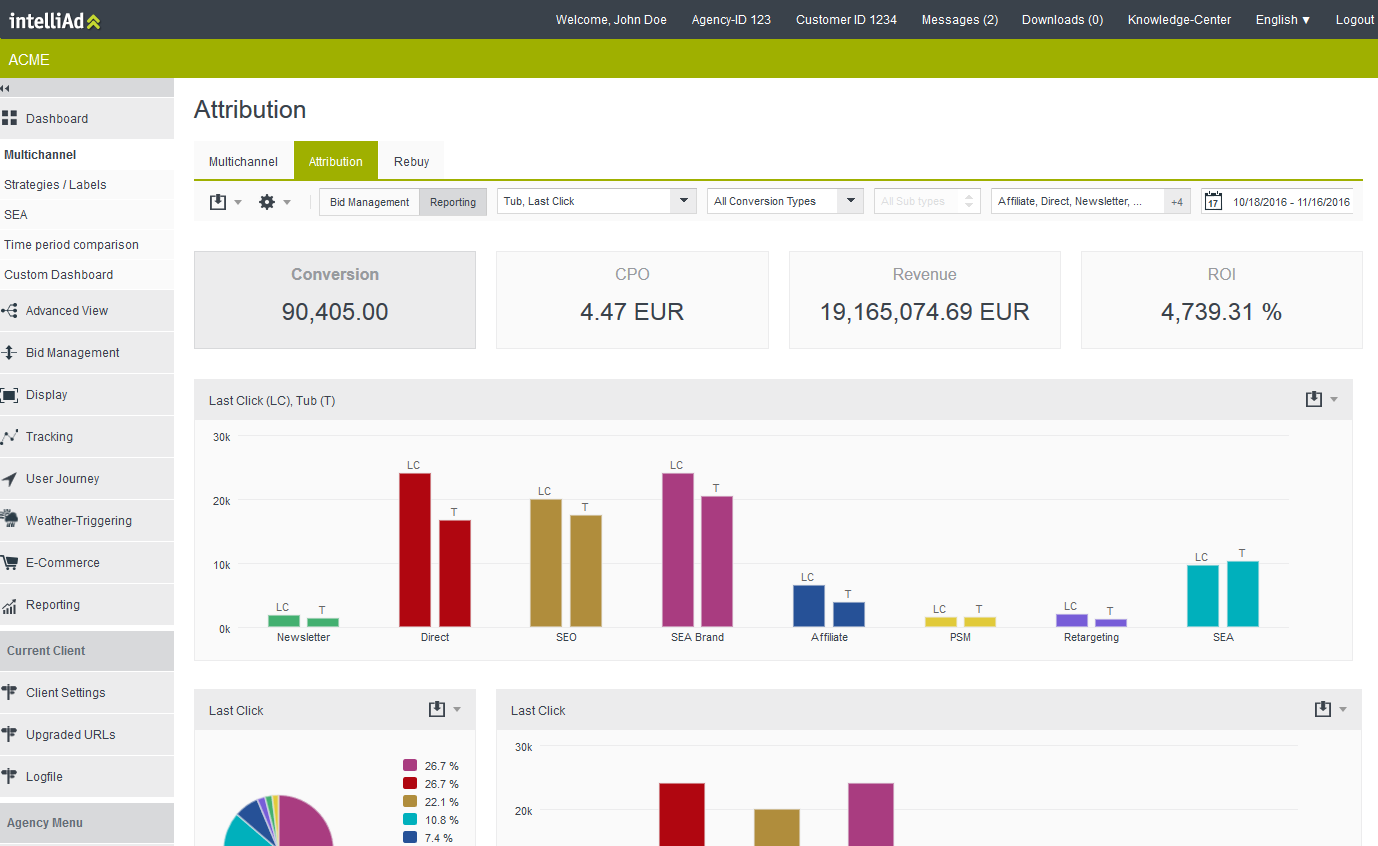Click the export icon in the filter toolbar
1378x846 pixels.
(x=218, y=202)
